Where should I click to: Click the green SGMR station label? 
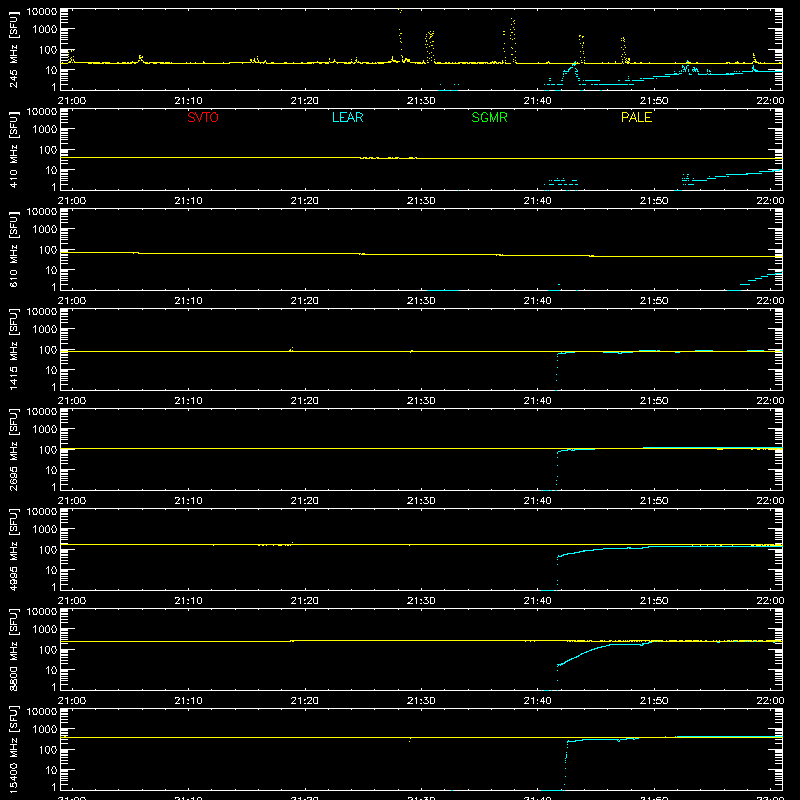click(489, 117)
